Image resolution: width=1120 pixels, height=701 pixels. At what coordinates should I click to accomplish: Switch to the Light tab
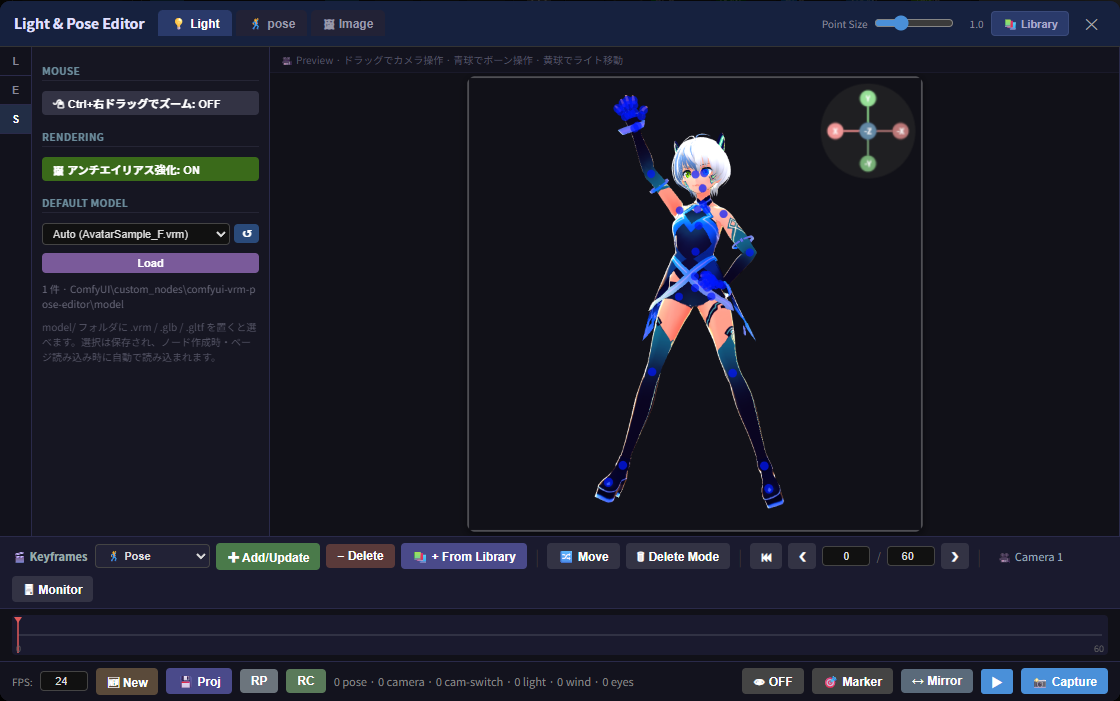[195, 24]
